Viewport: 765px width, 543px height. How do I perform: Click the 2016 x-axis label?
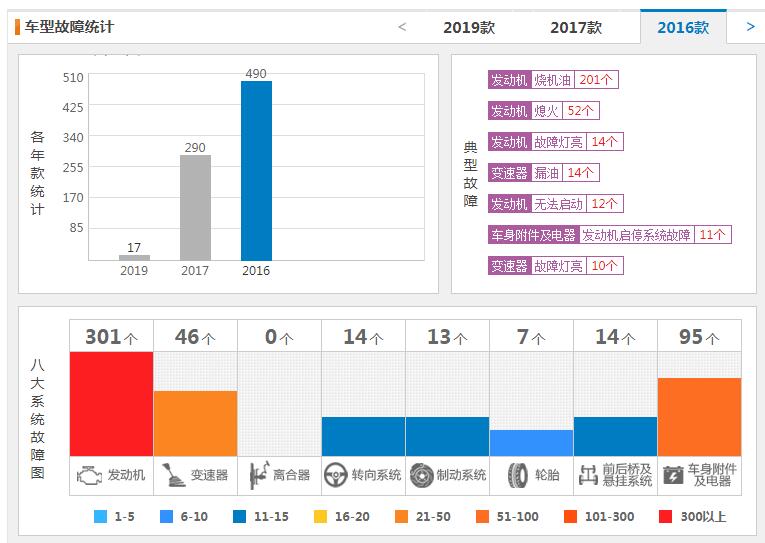tap(256, 271)
